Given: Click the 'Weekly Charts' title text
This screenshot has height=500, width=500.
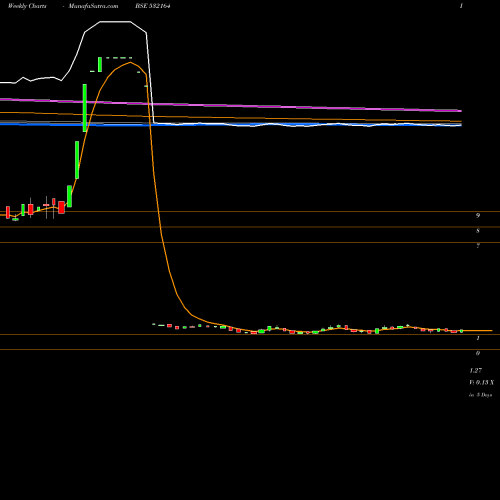Looking at the screenshot, I should click(27, 6).
